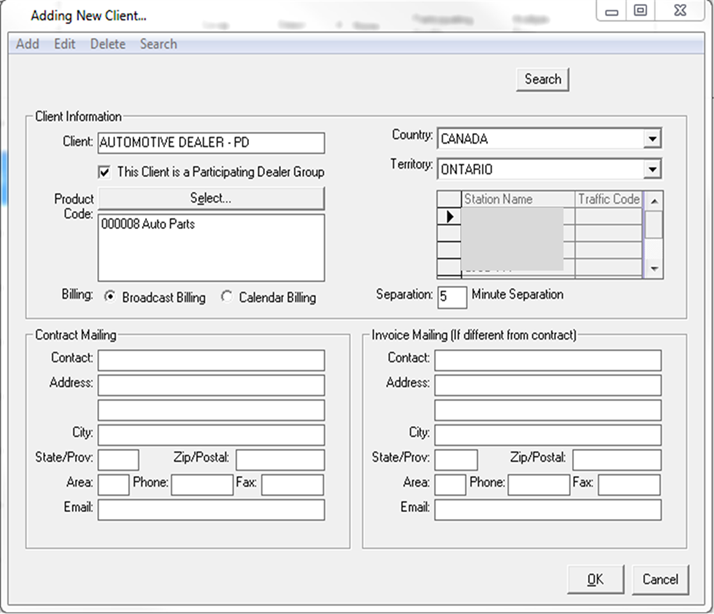The width and height of the screenshot is (714, 614).
Task: Click Contract Mailing Contact field
Action: [x=211, y=360]
